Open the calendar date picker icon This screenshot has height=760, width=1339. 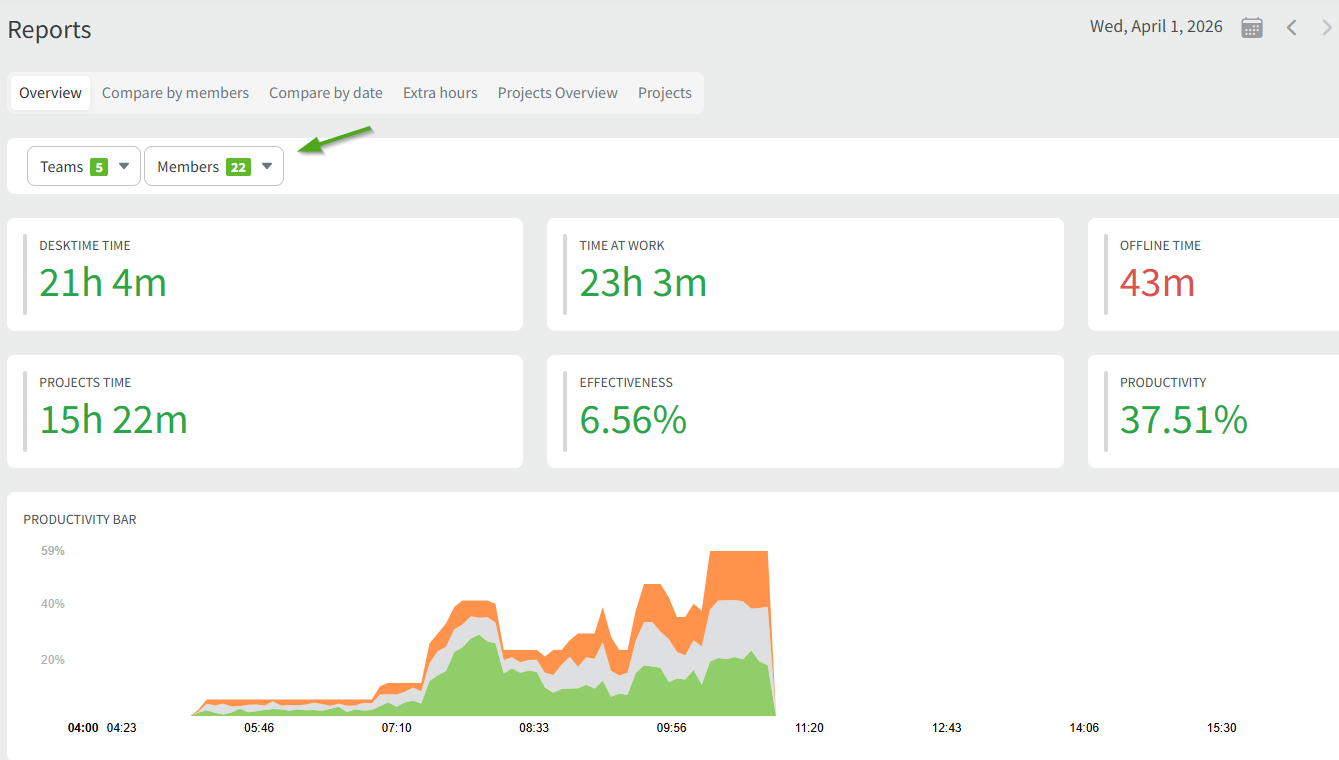[1251, 28]
